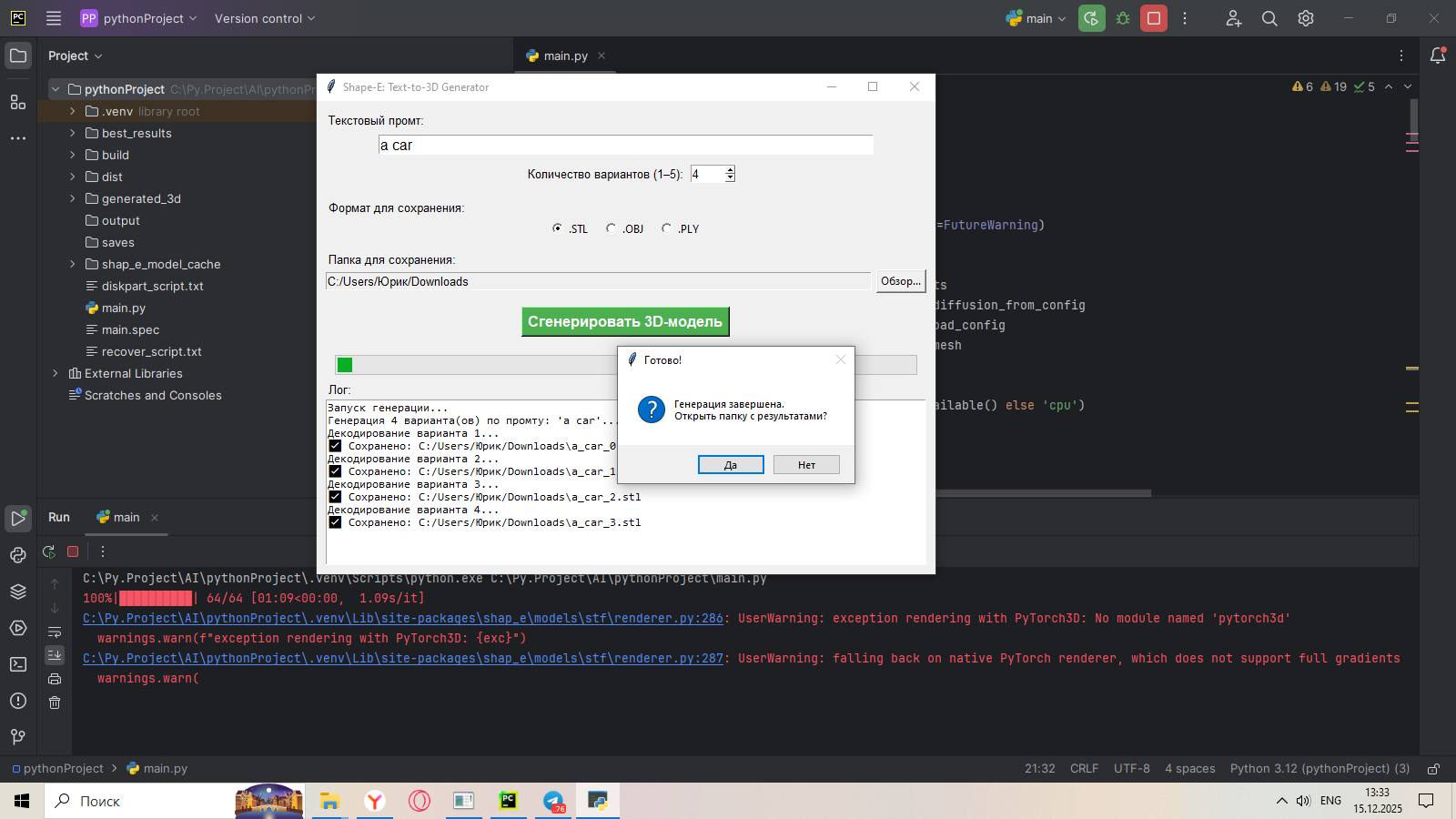1456x819 pixels.
Task: Click the Да button in the Готово dialog
Action: point(731,465)
